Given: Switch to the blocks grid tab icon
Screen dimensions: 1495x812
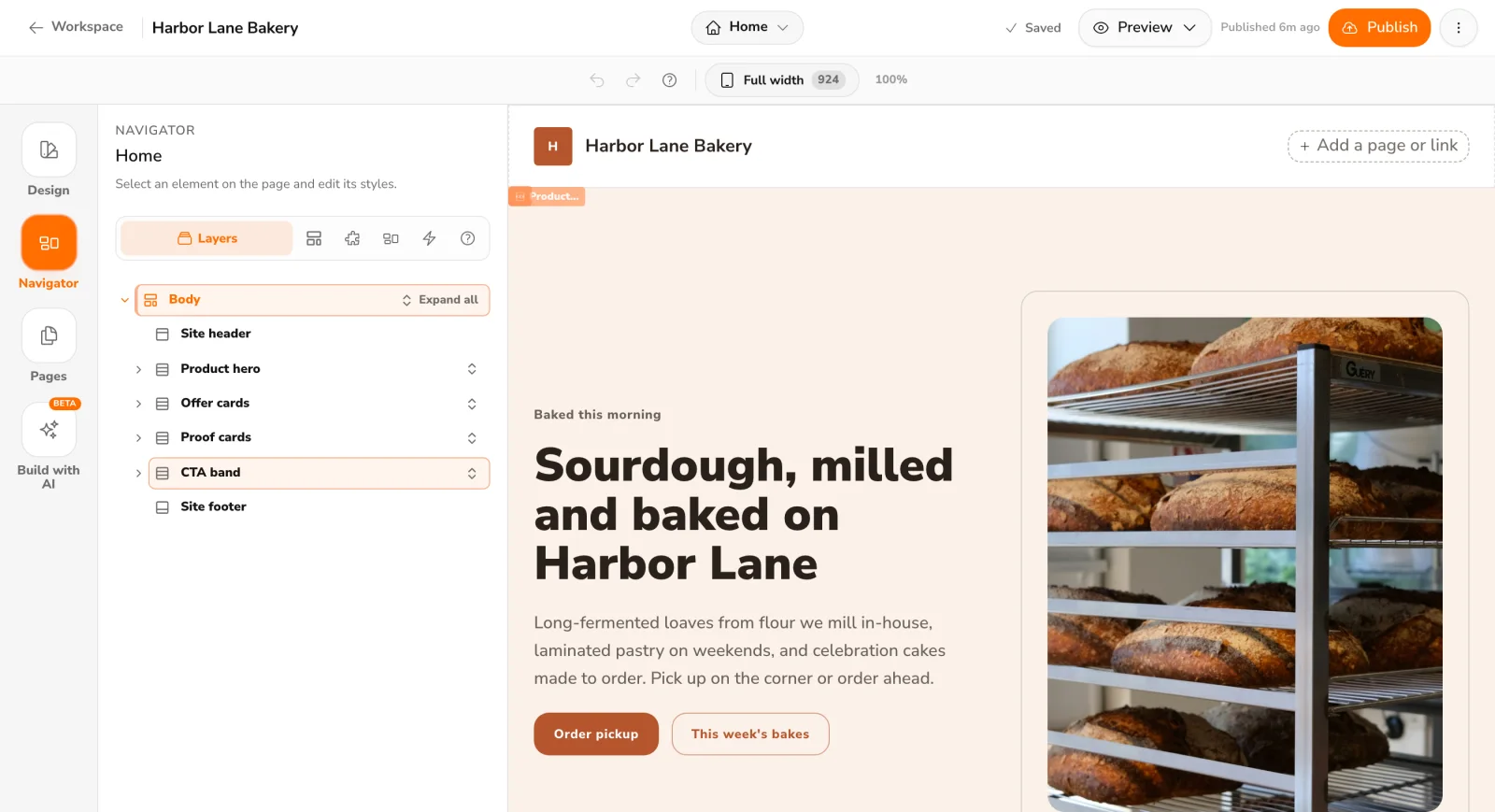Looking at the screenshot, I should 391,238.
